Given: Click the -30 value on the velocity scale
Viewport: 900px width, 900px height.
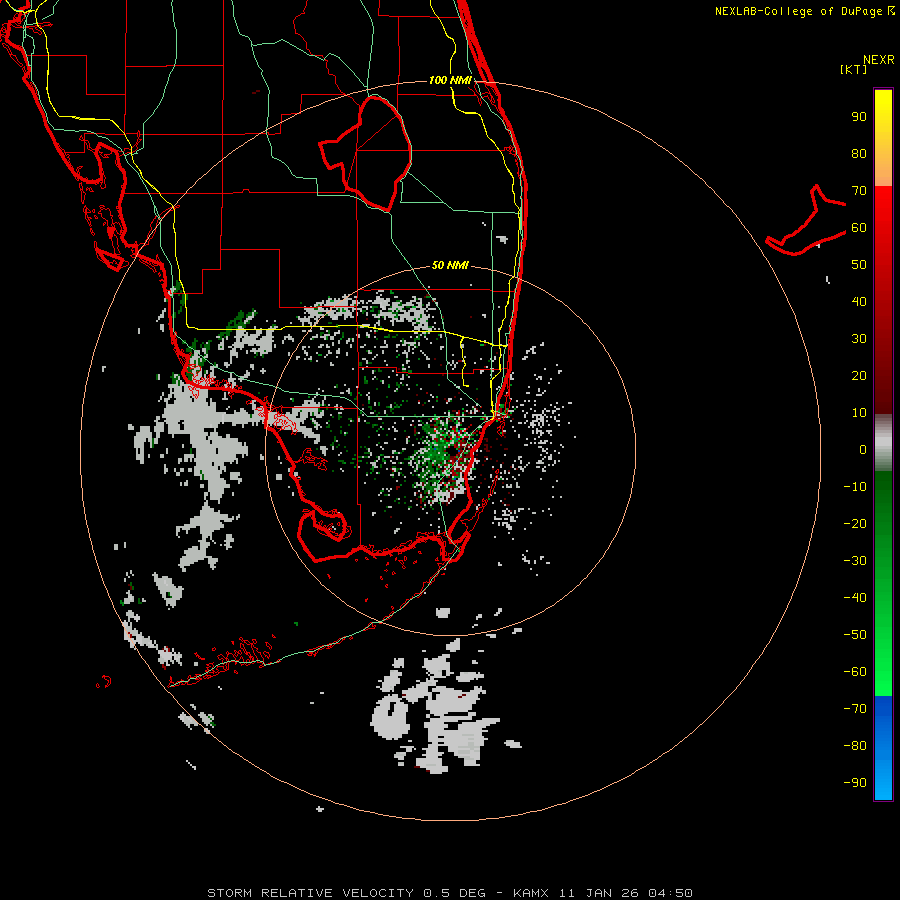Looking at the screenshot, I should 855,561.
